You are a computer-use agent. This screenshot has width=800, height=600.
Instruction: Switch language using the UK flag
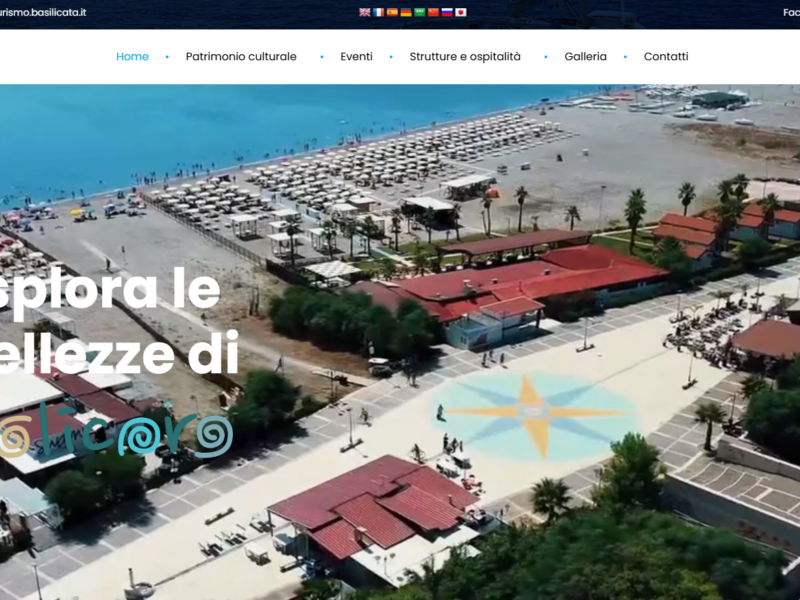tap(365, 12)
